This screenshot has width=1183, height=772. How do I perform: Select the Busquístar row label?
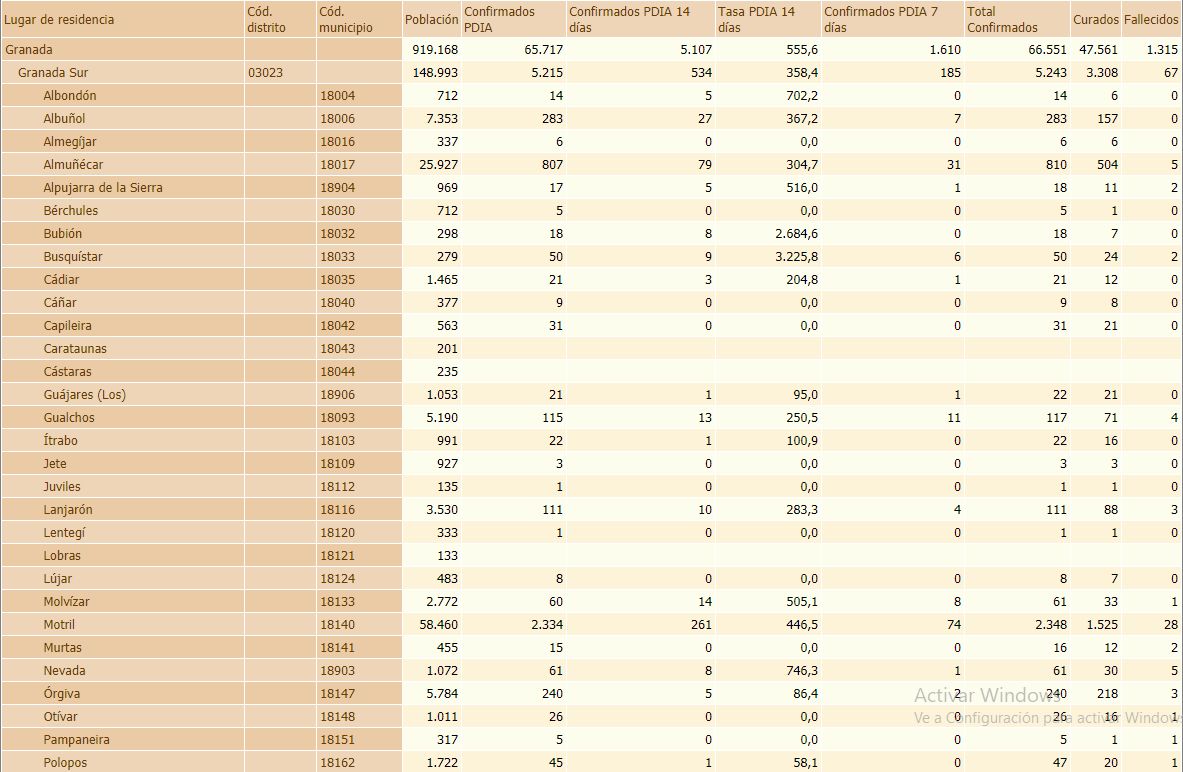click(x=72, y=257)
